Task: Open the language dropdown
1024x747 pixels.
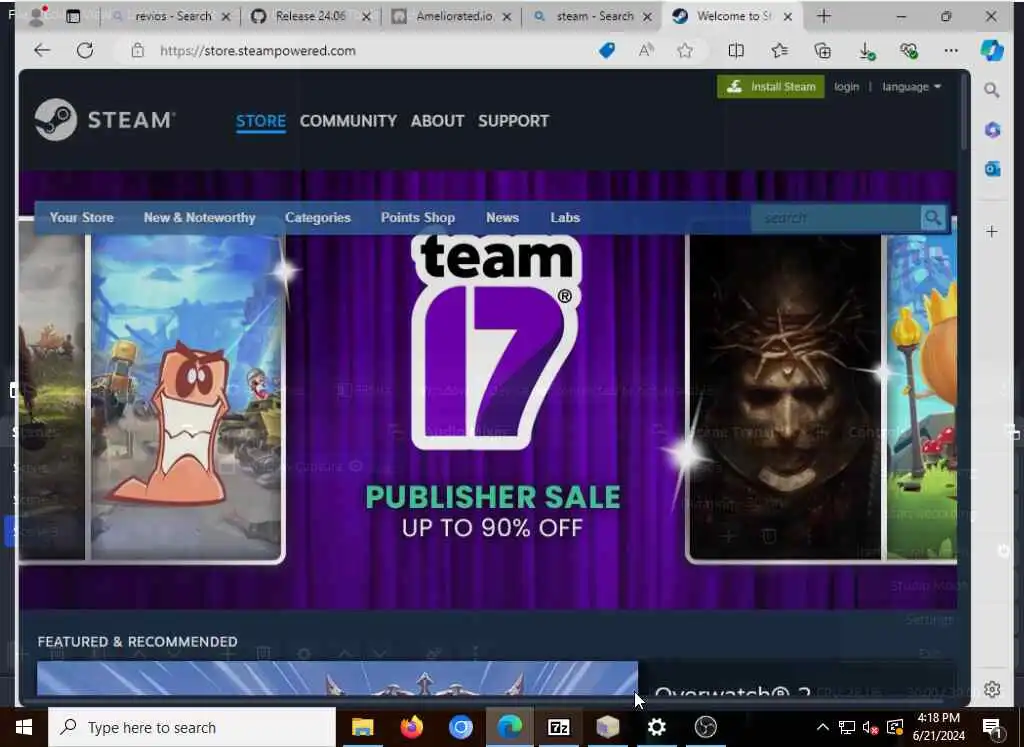Action: (x=912, y=87)
